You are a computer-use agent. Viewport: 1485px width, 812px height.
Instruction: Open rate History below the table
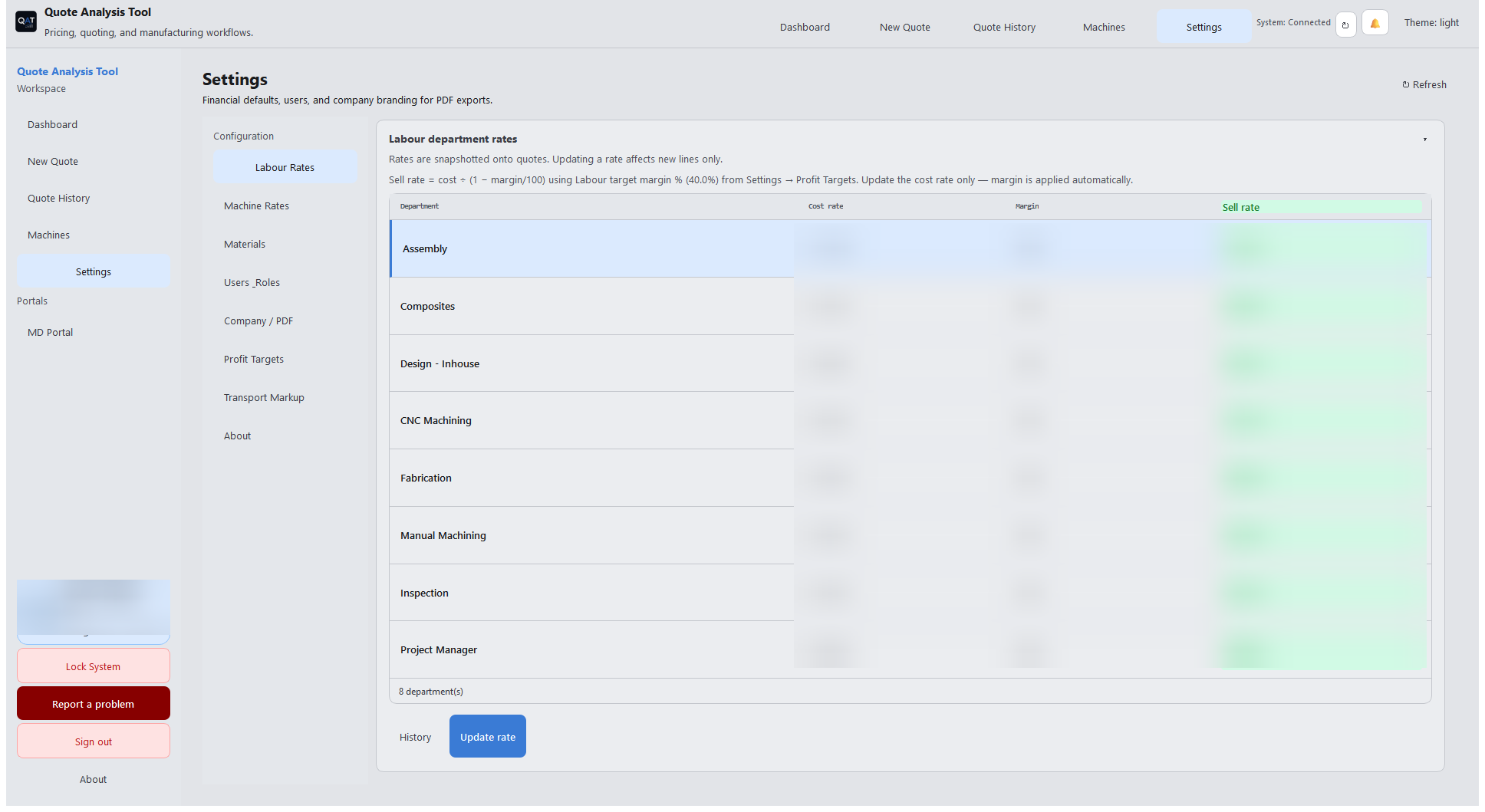pos(415,737)
